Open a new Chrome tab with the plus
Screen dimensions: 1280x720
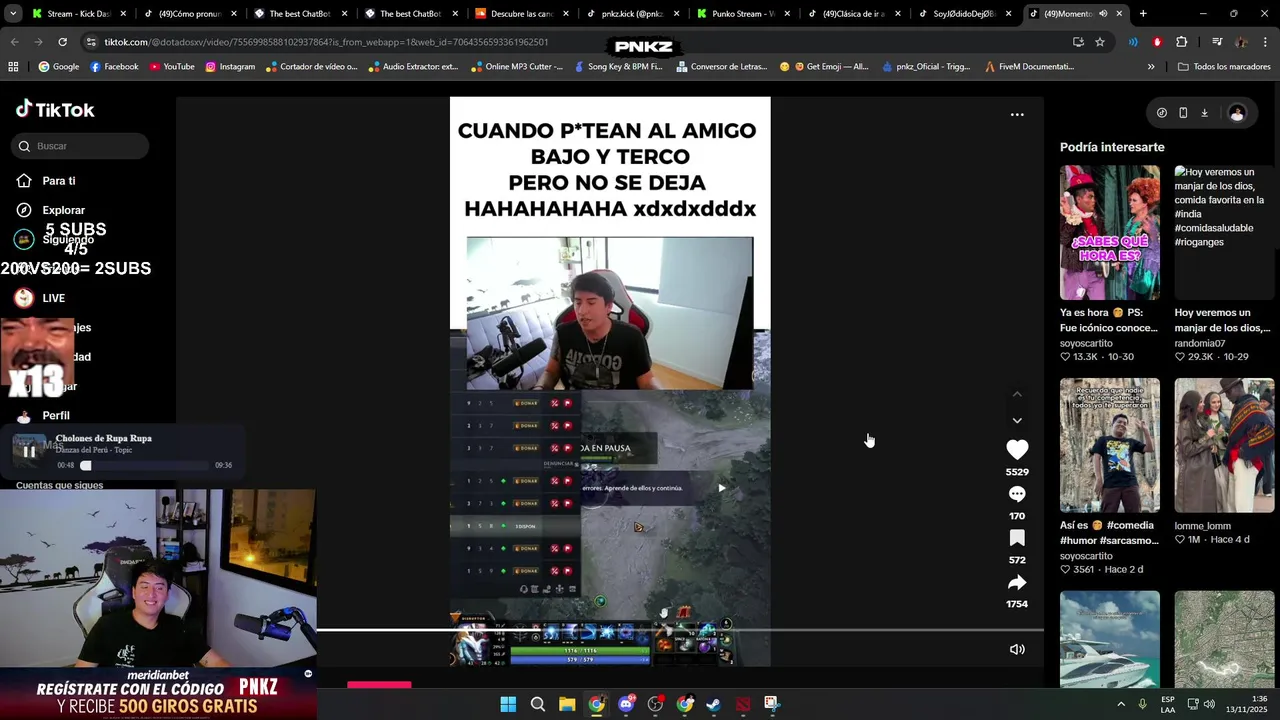click(1143, 14)
